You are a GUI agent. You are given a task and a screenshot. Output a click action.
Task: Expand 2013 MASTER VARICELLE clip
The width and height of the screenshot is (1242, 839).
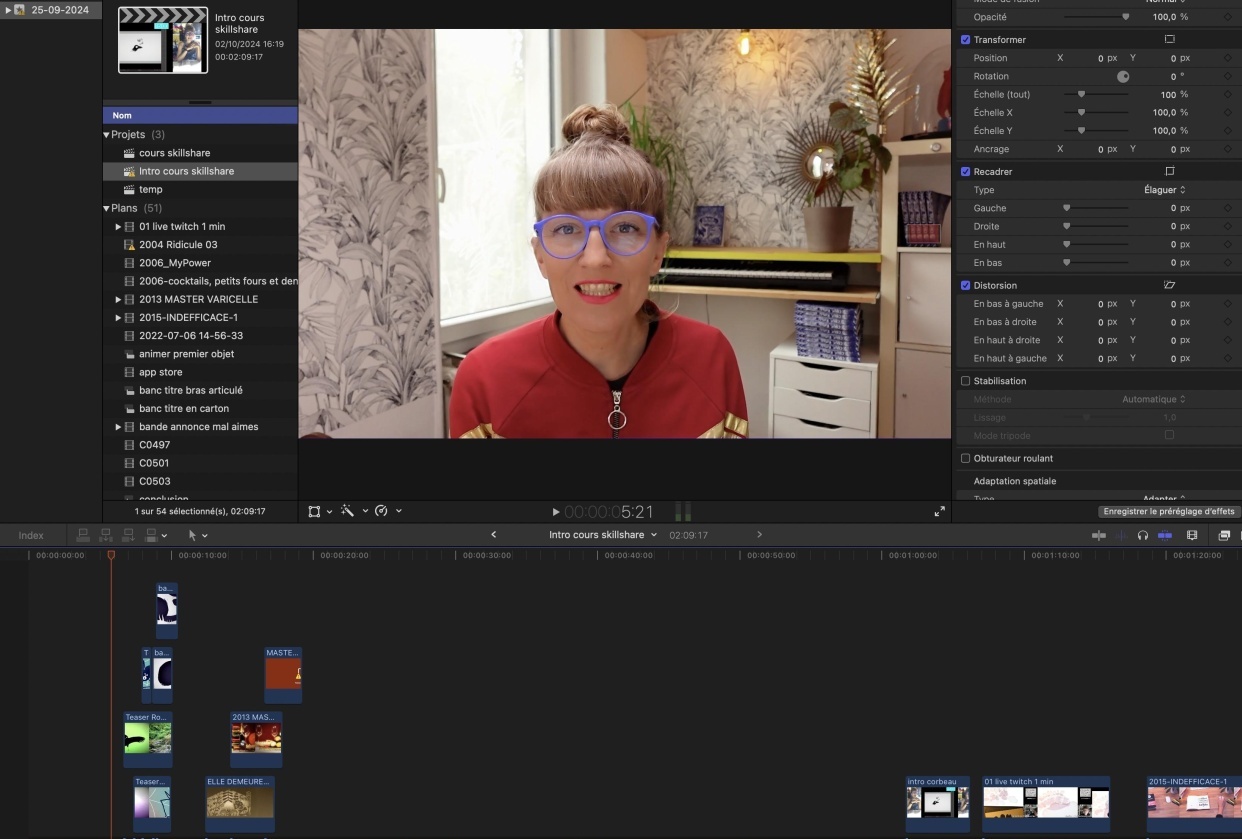pyautogui.click(x=118, y=299)
